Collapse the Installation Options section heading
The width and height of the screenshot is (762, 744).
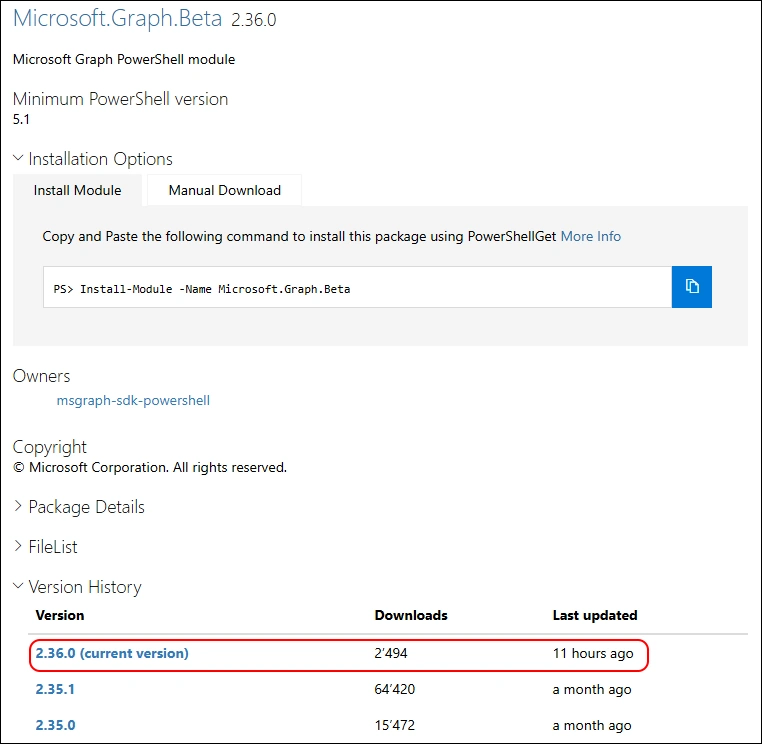coord(100,159)
